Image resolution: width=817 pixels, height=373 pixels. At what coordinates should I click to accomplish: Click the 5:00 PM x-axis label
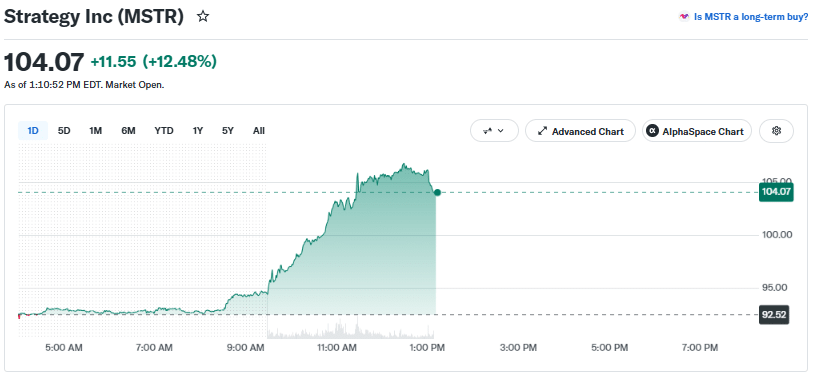610,347
